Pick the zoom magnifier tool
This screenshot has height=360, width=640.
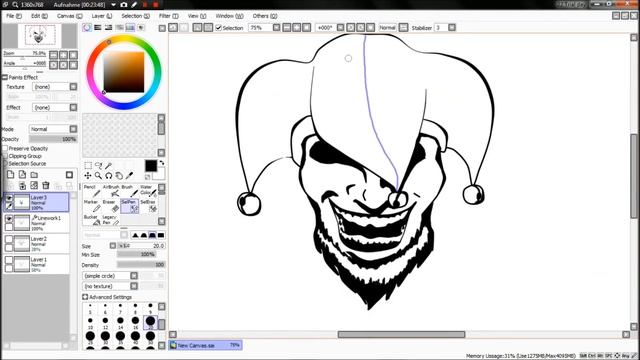tap(98, 176)
